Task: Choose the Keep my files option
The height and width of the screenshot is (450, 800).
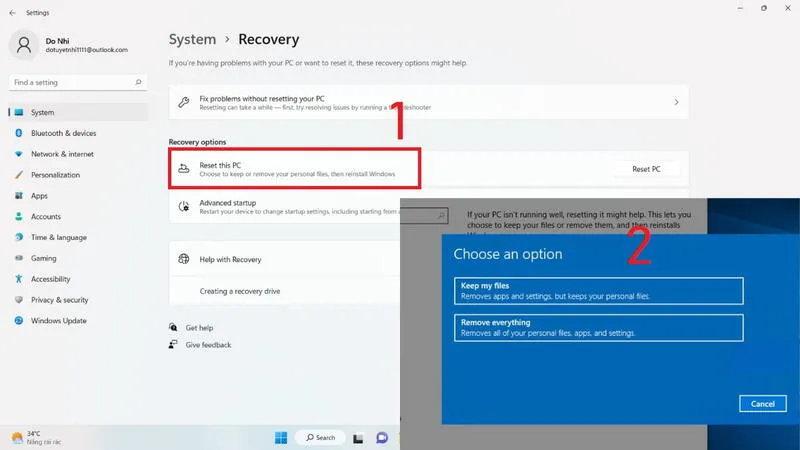Action: (x=597, y=291)
